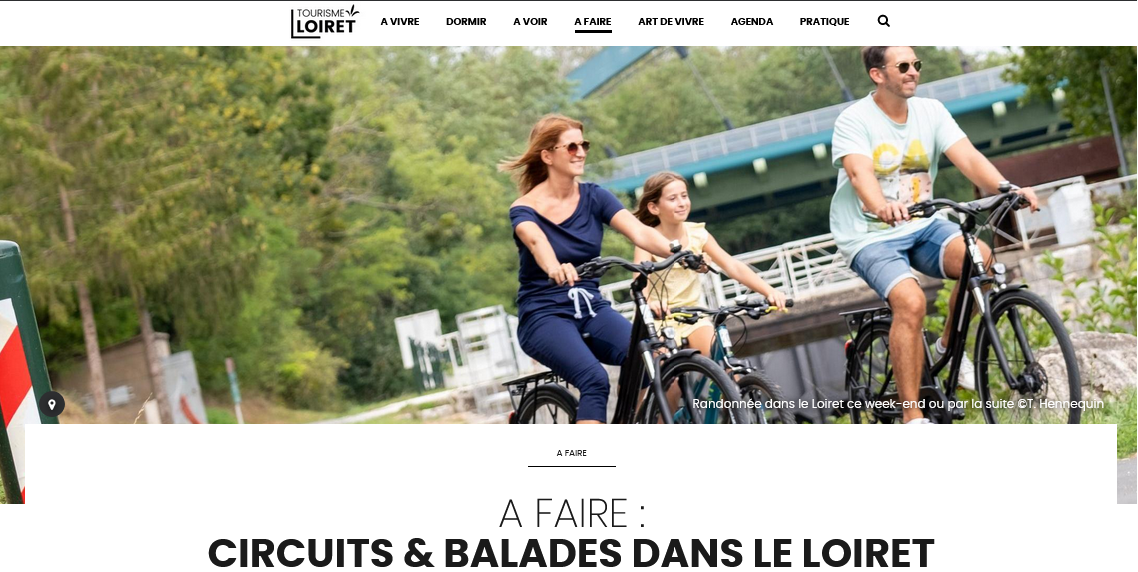
Task: Click the Circuits & Balades dans le Loiret heading
Action: 570,553
